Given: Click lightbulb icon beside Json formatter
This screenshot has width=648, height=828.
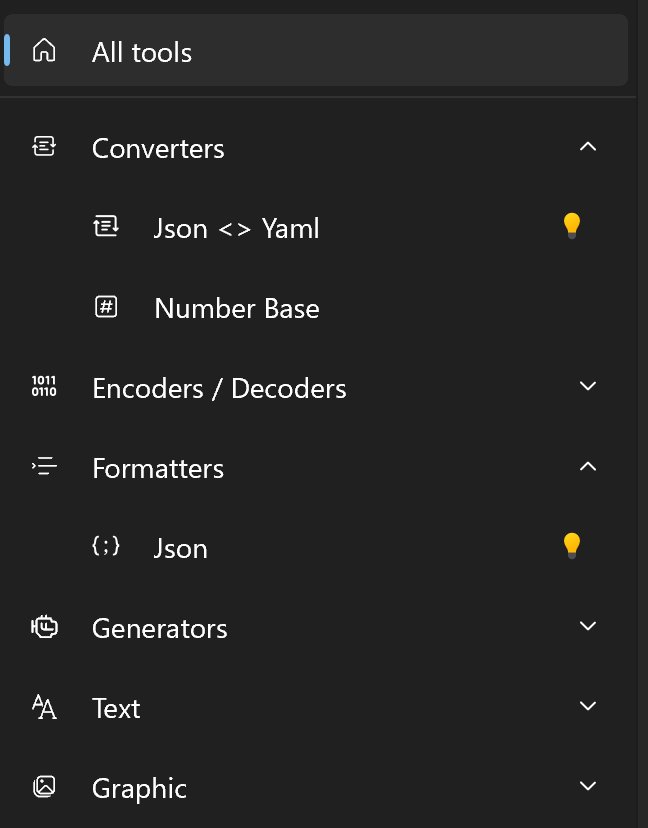Looking at the screenshot, I should (x=571, y=546).
